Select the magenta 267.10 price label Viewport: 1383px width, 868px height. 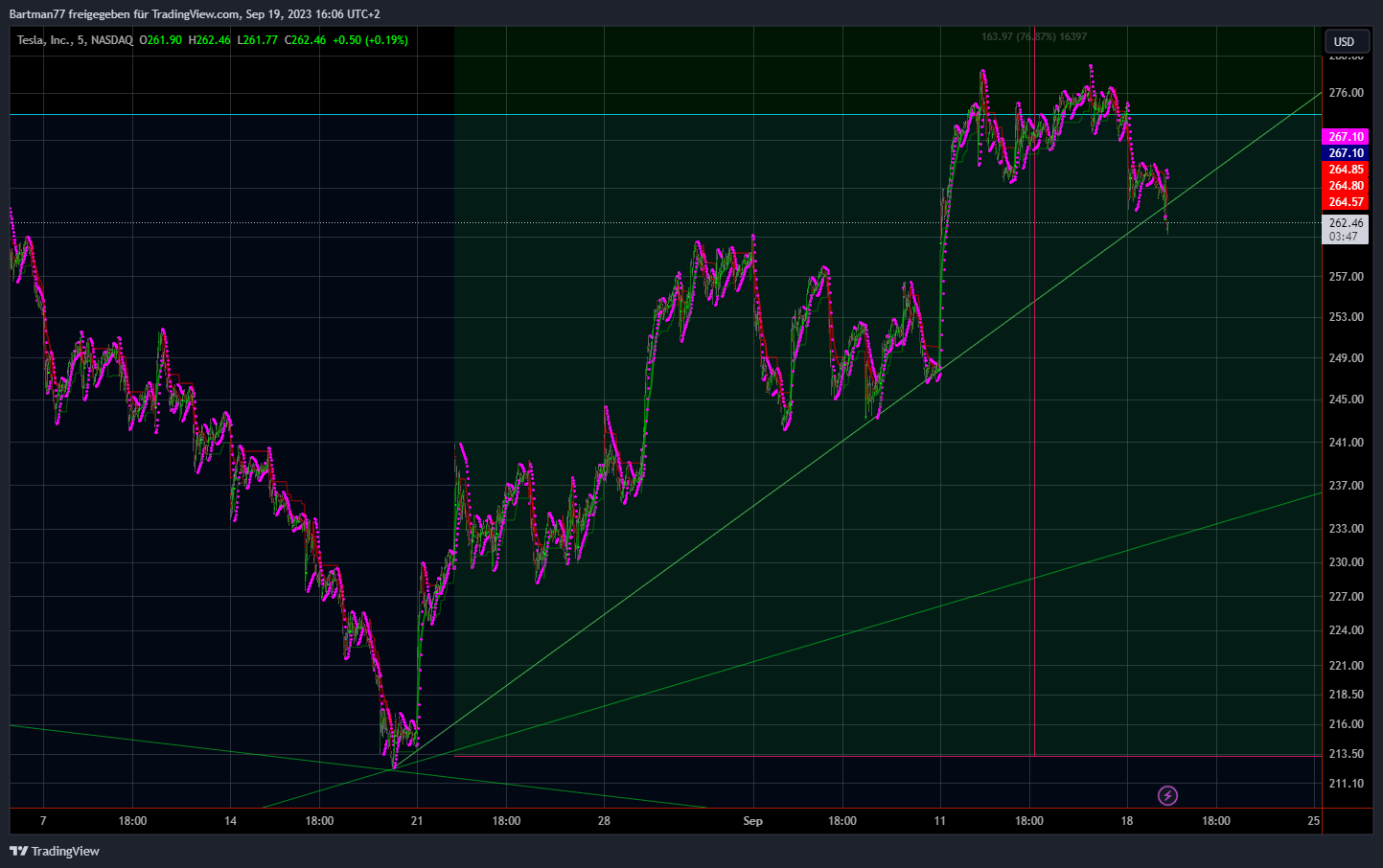[x=1346, y=137]
